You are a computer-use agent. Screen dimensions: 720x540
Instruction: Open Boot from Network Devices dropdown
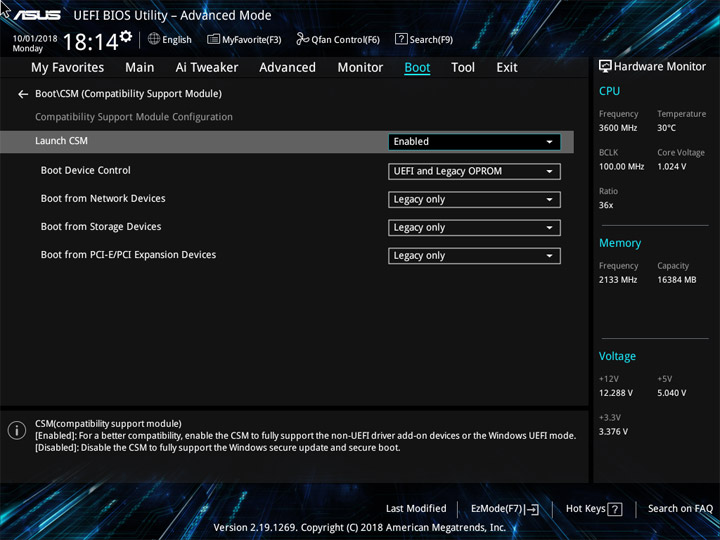[x=474, y=200]
